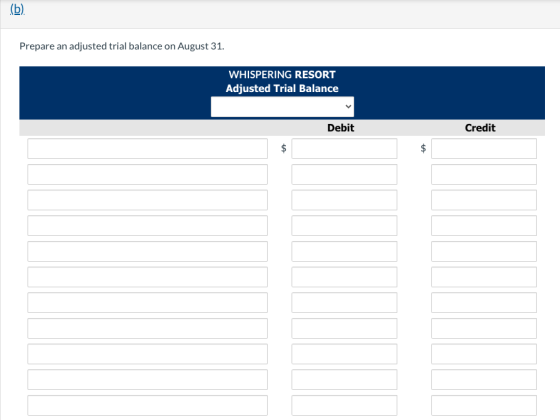Image resolution: width=560 pixels, height=420 pixels.
Task: Click the Debit column header
Action: (x=341, y=128)
